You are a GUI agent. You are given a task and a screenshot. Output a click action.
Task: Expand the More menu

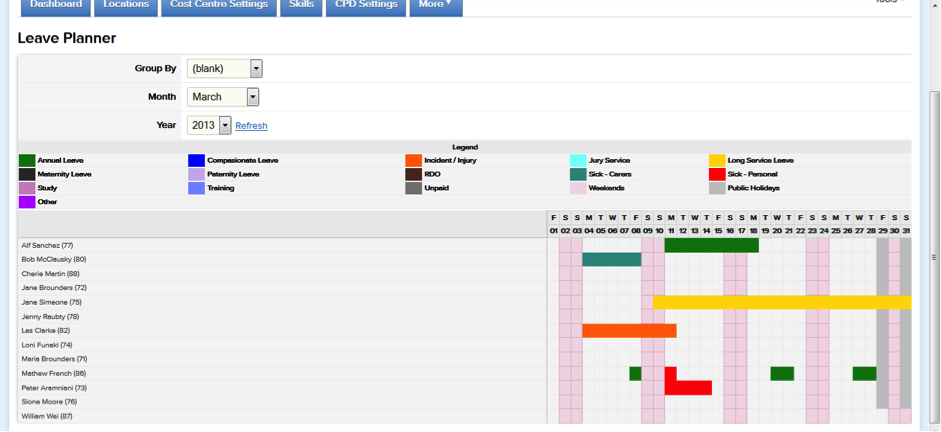point(436,6)
